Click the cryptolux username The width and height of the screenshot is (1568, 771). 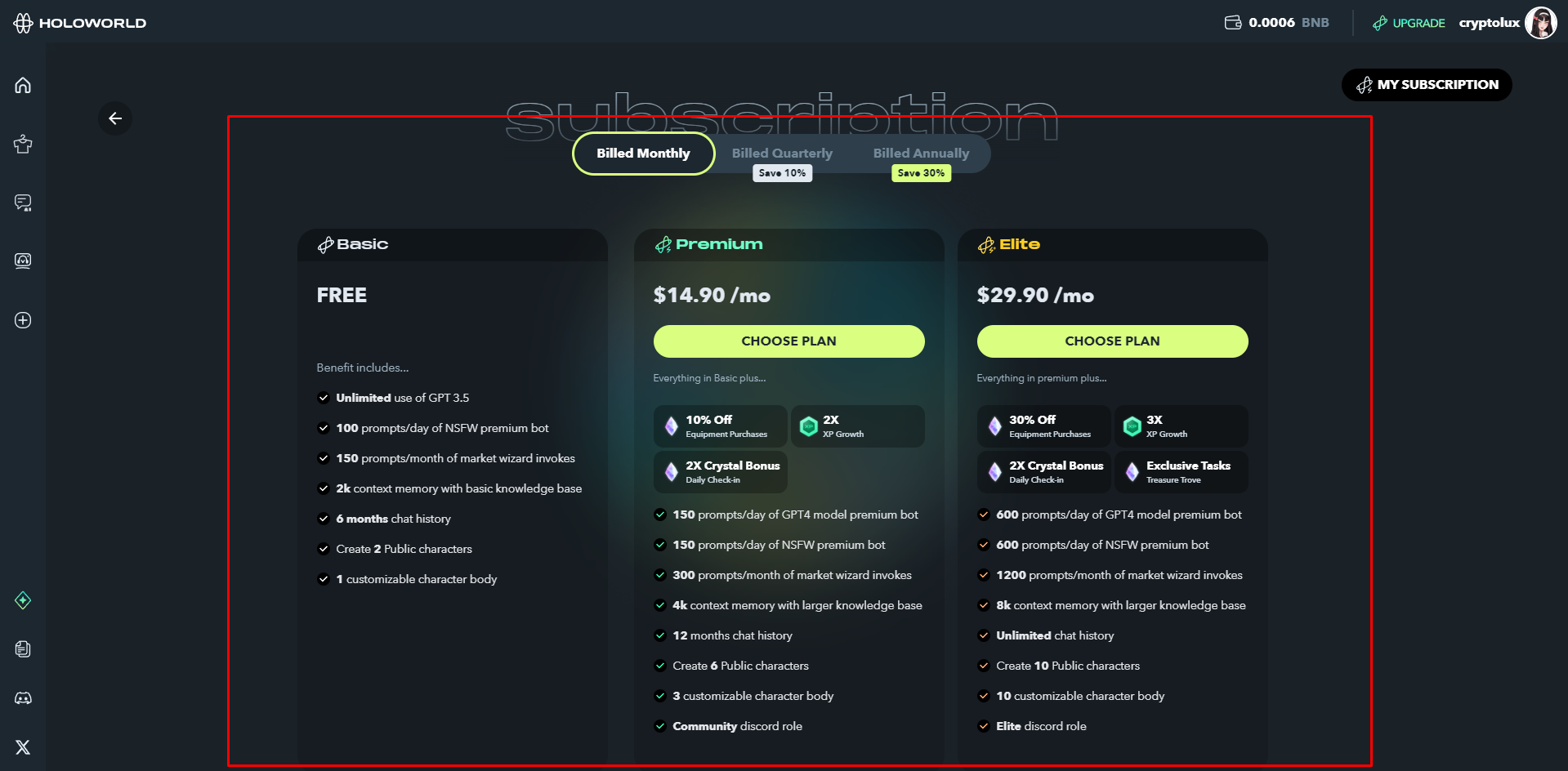(x=1489, y=23)
